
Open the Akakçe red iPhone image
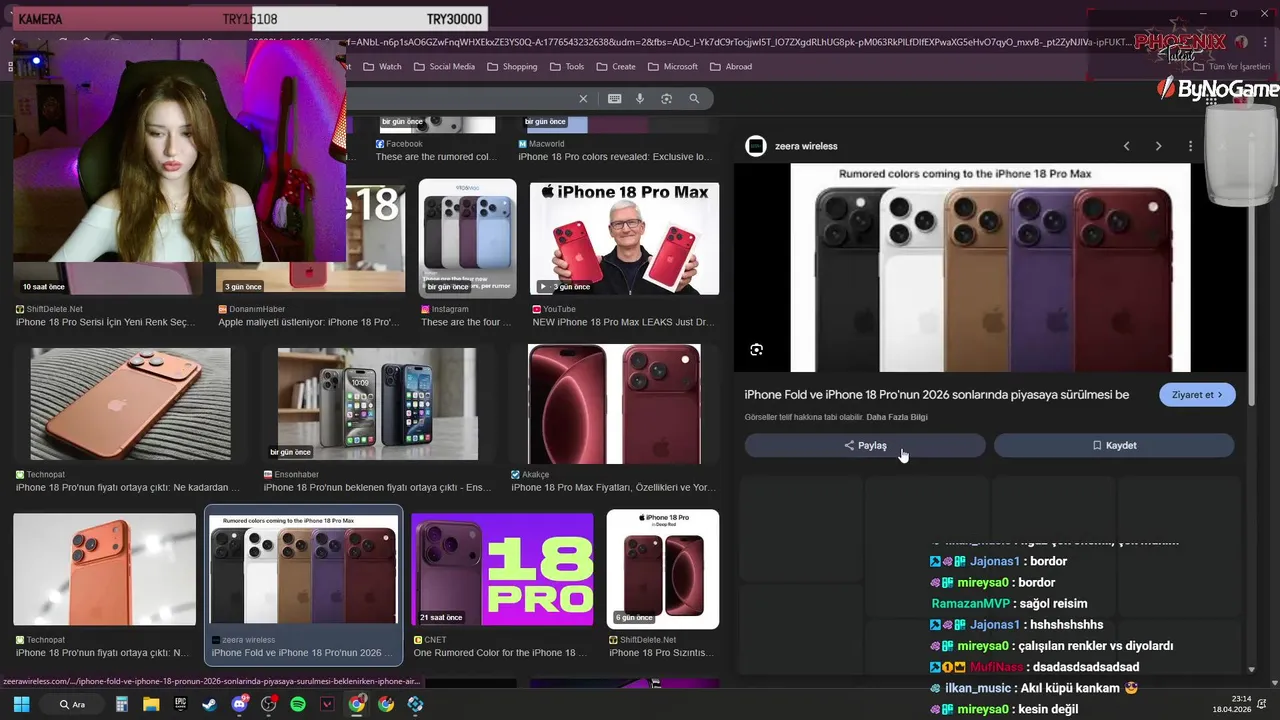(614, 404)
